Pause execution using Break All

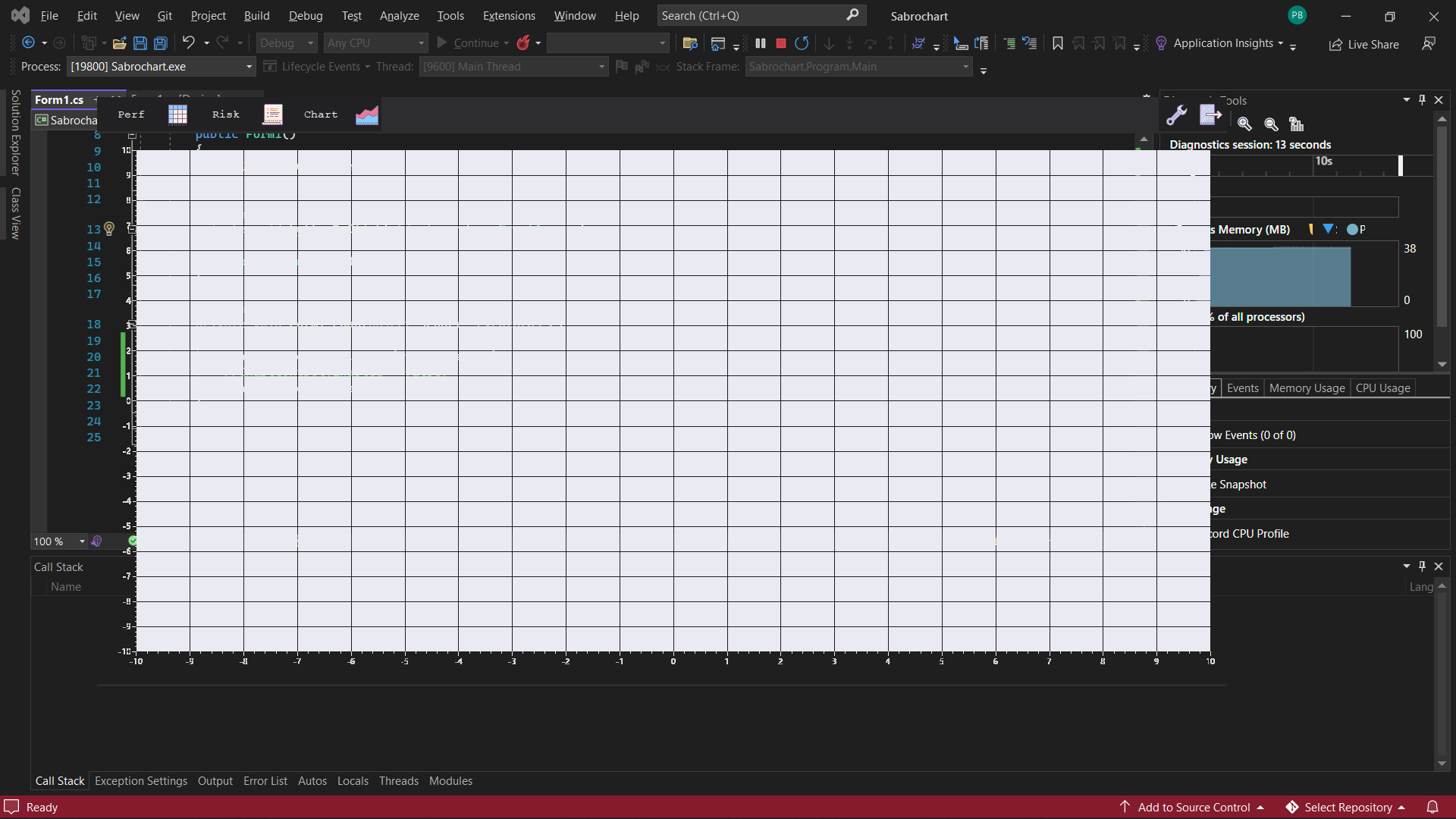point(761,43)
